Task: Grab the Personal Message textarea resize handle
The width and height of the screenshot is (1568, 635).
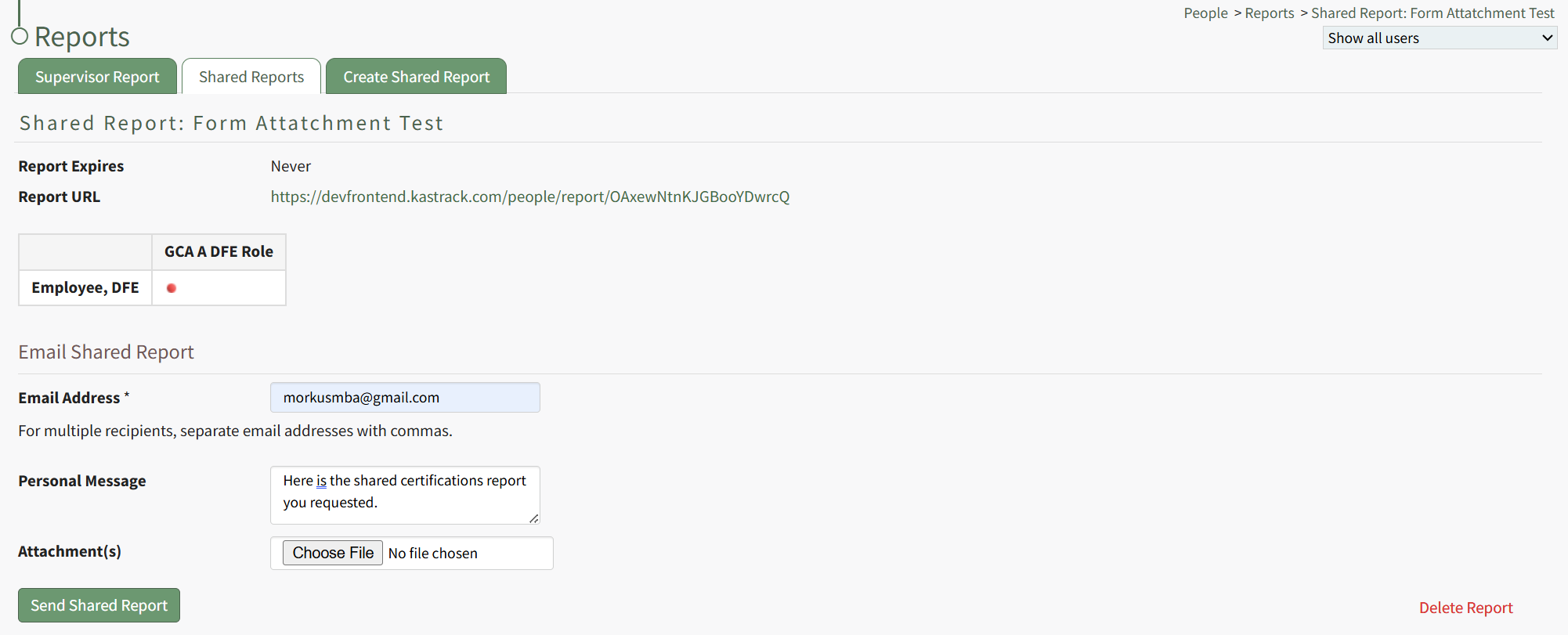Action: click(x=533, y=518)
